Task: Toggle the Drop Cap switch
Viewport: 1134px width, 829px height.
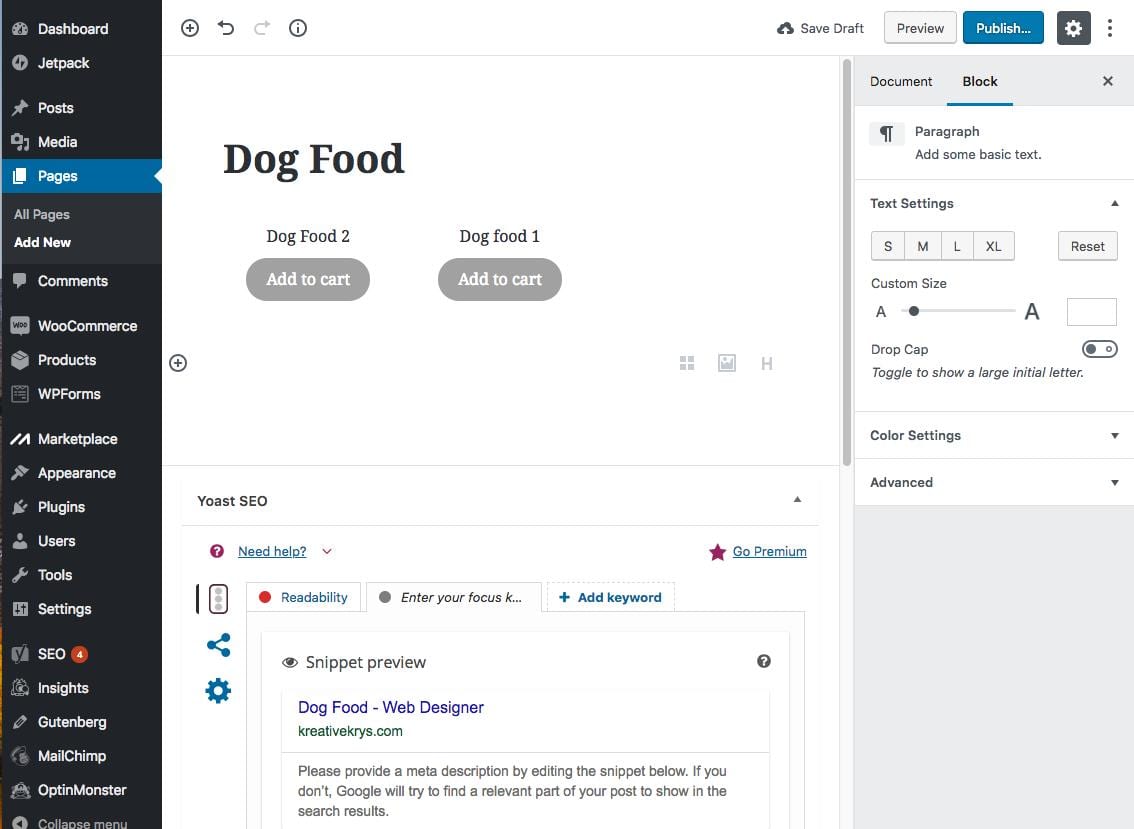Action: click(x=1099, y=349)
